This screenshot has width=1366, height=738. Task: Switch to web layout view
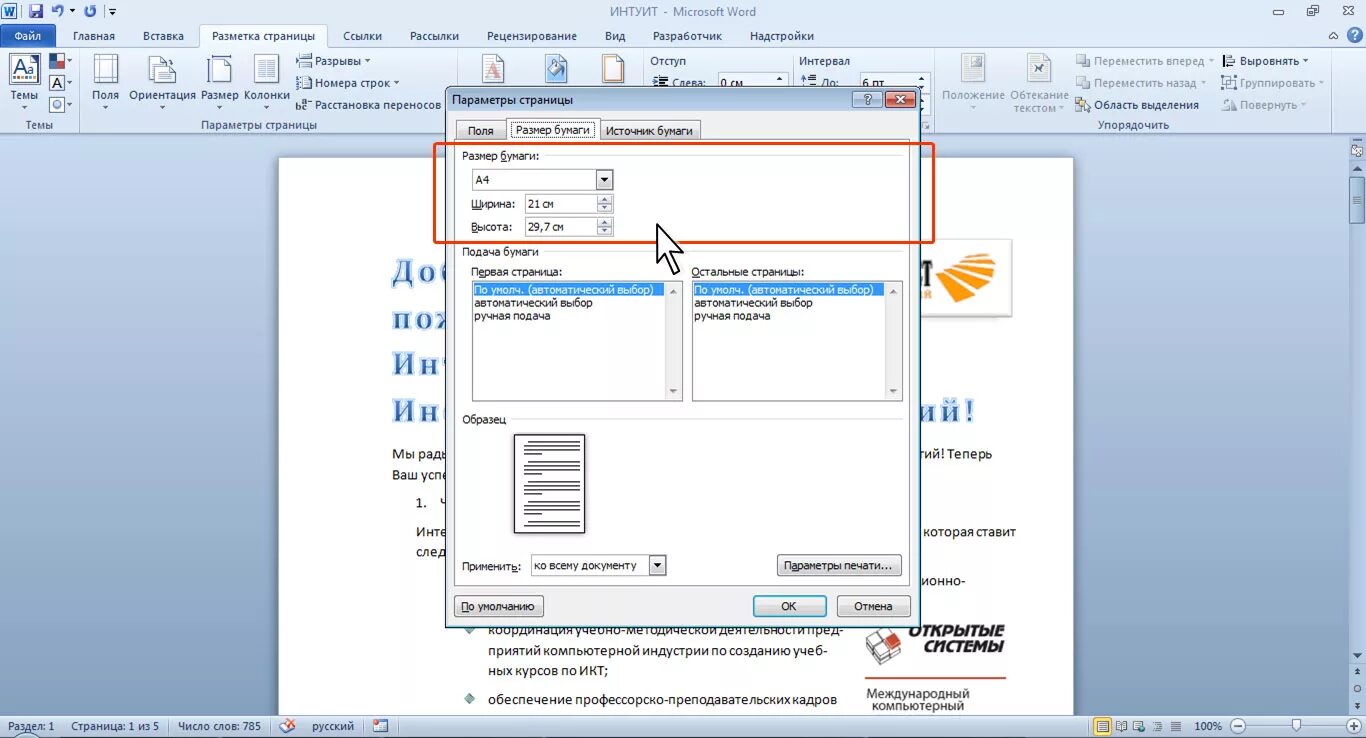1137,726
